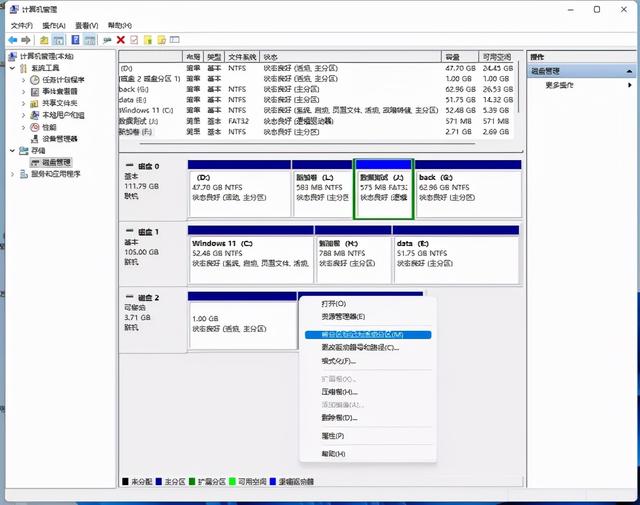Image resolution: width=640 pixels, height=505 pixels.
Task: Click the Forward arrow in the toolbar
Action: (x=26, y=40)
